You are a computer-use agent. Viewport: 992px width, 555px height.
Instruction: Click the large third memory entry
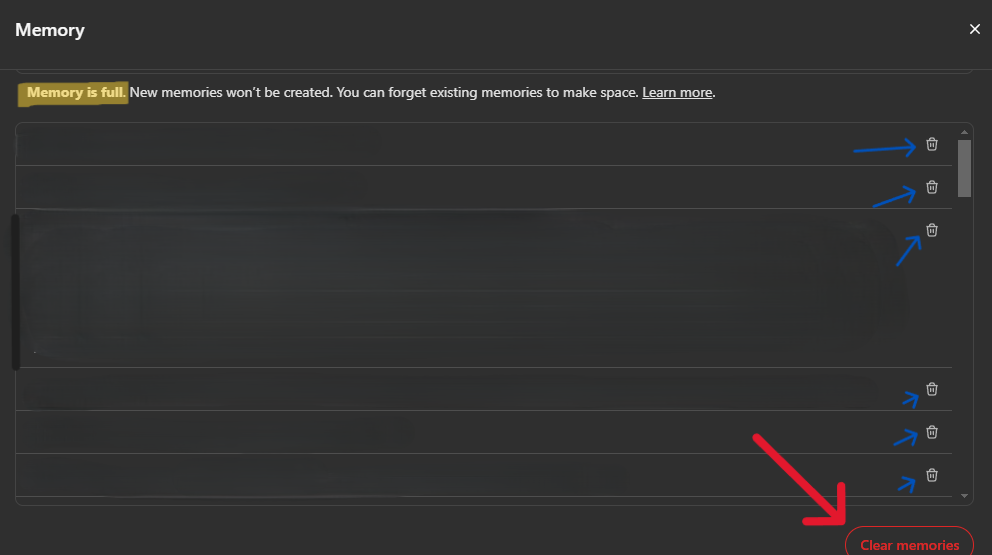click(484, 288)
